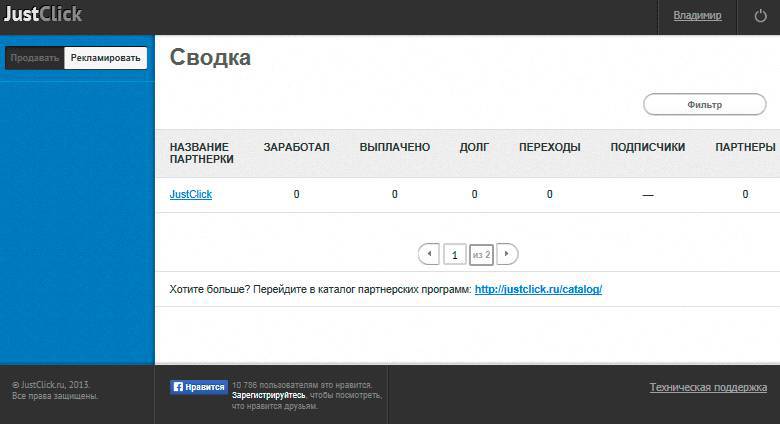Click '© JustClick.ru, 2013' copyright text
This screenshot has height=424, width=780.
click(51, 385)
